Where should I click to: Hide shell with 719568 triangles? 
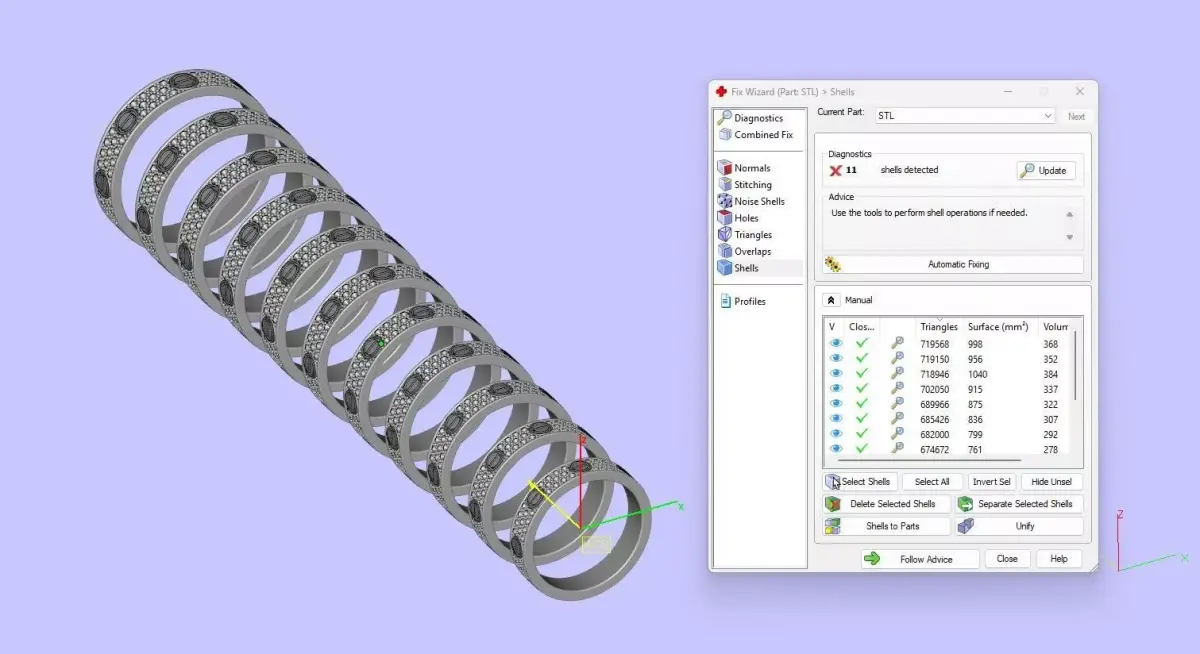point(835,343)
